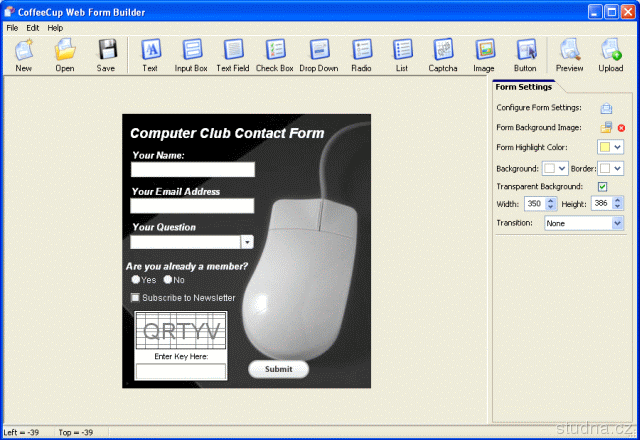Add a Captcha element from the toolbar
The width and height of the screenshot is (640, 440).
[x=443, y=54]
